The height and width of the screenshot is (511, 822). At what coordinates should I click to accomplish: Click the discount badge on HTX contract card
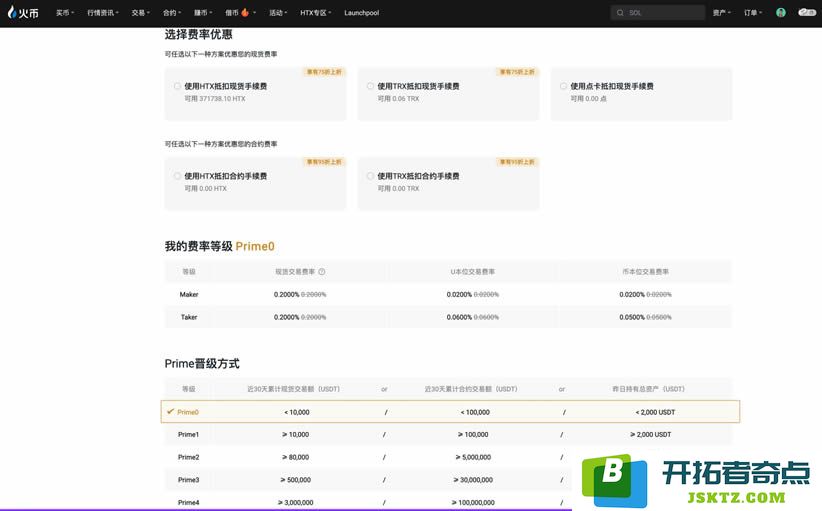[x=324, y=162]
